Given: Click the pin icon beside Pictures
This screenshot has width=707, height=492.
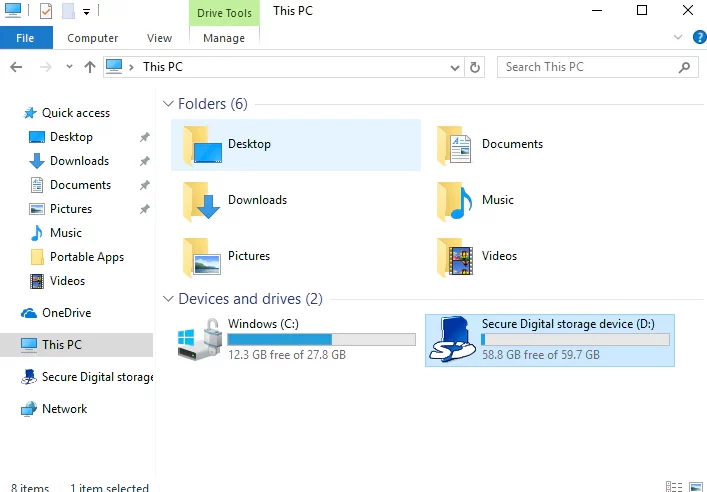Looking at the screenshot, I should (x=144, y=209).
